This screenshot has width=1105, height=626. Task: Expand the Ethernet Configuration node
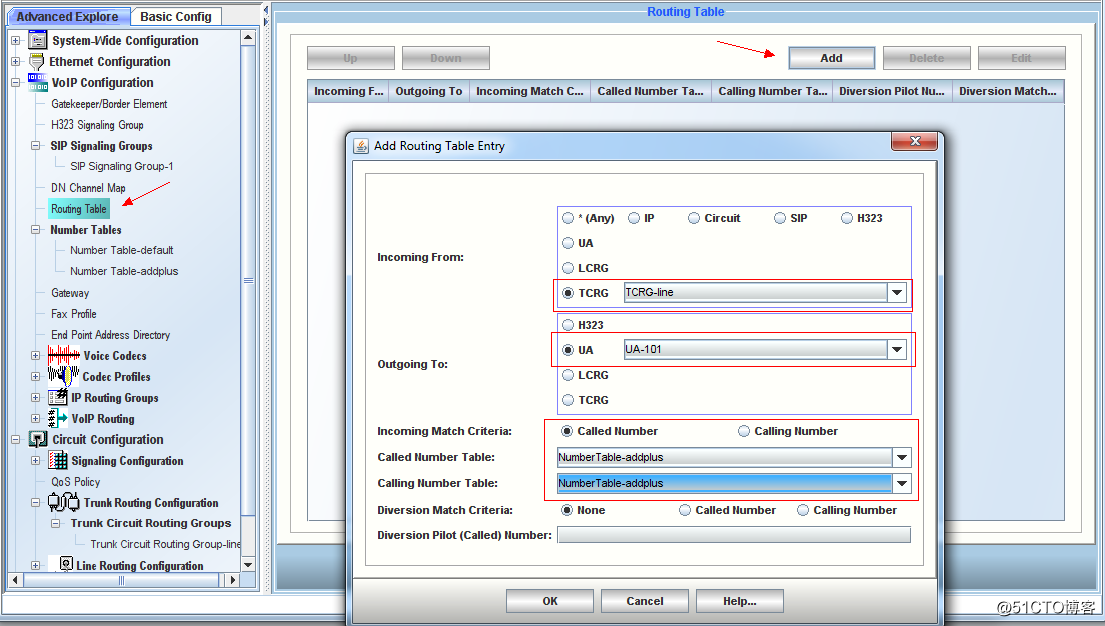[x=16, y=61]
